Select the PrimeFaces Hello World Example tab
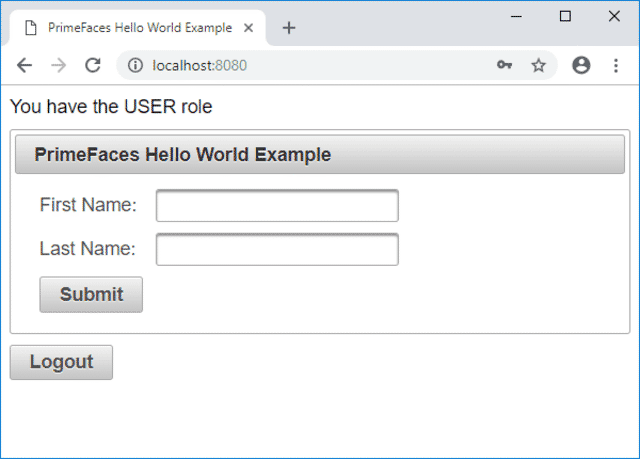 [x=138, y=28]
